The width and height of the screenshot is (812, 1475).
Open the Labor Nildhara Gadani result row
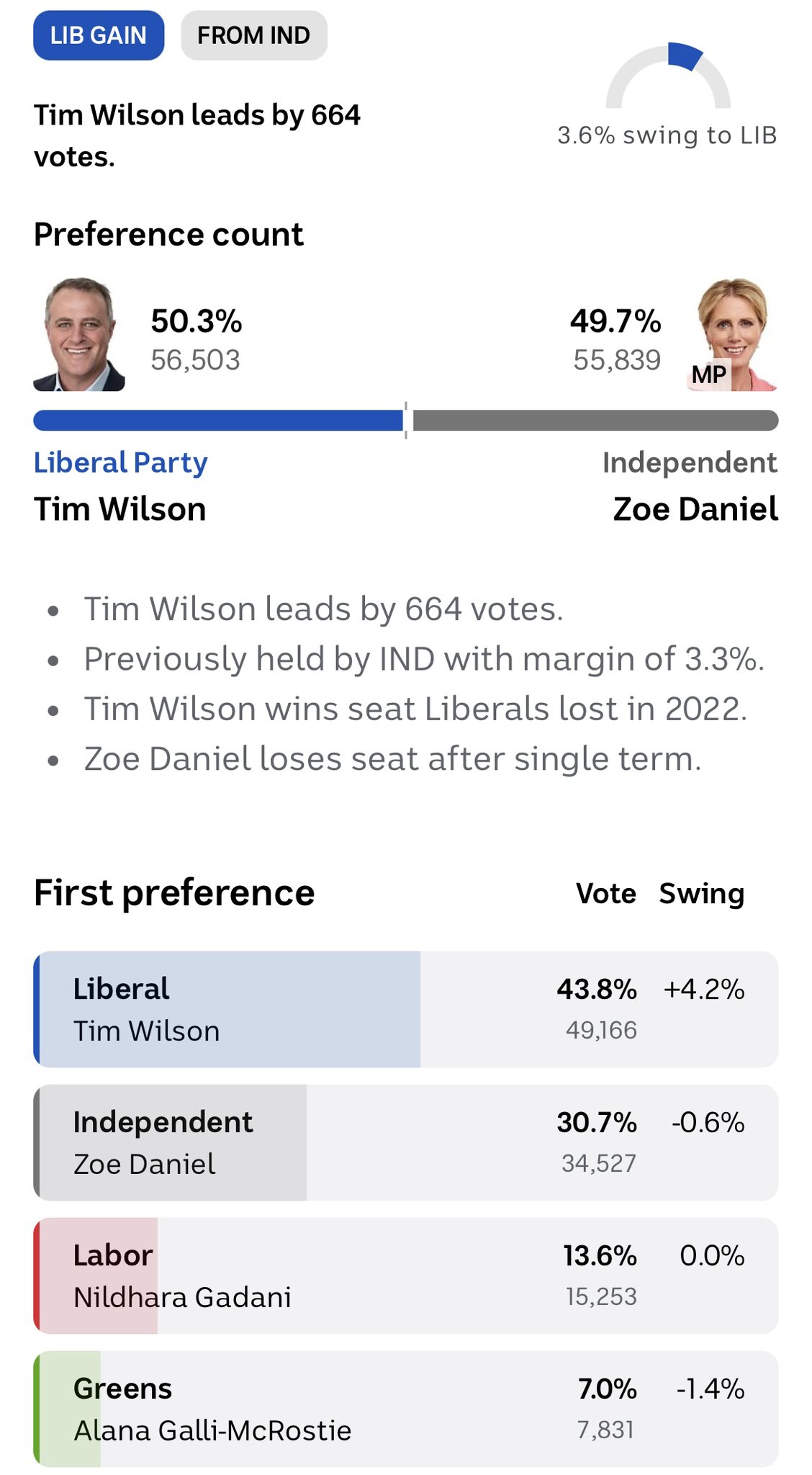pyautogui.click(x=406, y=1276)
